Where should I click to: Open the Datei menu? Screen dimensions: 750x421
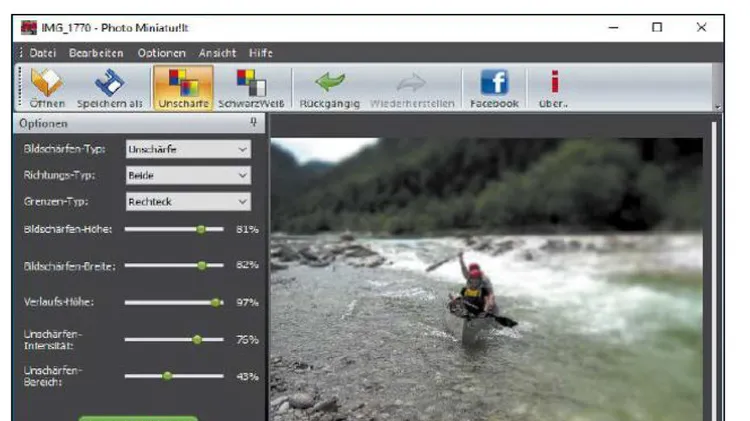pos(43,53)
